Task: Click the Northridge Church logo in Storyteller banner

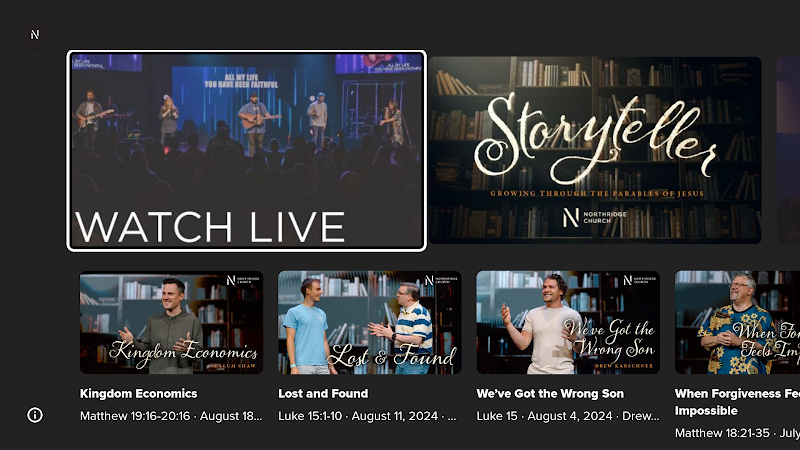Action: pos(594,217)
